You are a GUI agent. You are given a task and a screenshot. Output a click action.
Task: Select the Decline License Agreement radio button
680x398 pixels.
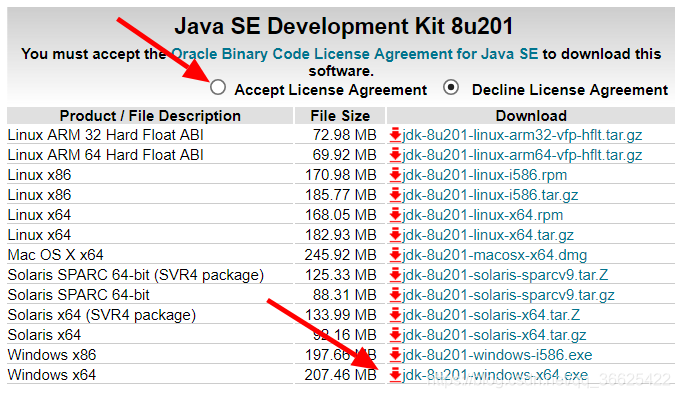point(451,88)
